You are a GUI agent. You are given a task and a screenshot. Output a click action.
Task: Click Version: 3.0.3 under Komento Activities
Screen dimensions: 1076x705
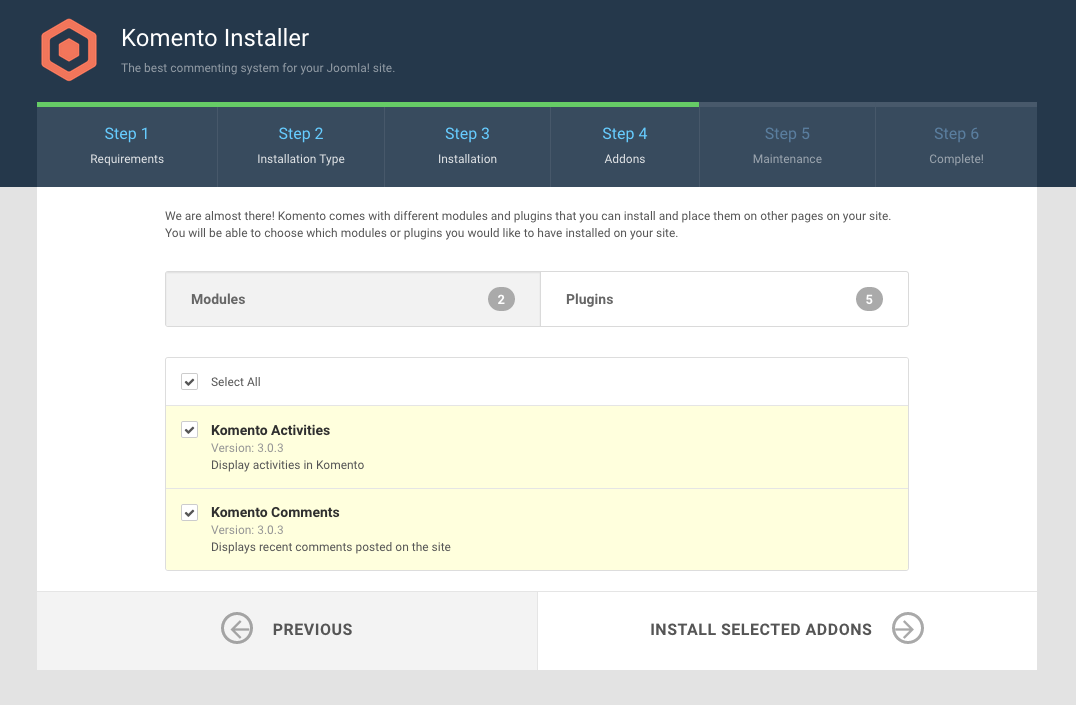click(247, 448)
